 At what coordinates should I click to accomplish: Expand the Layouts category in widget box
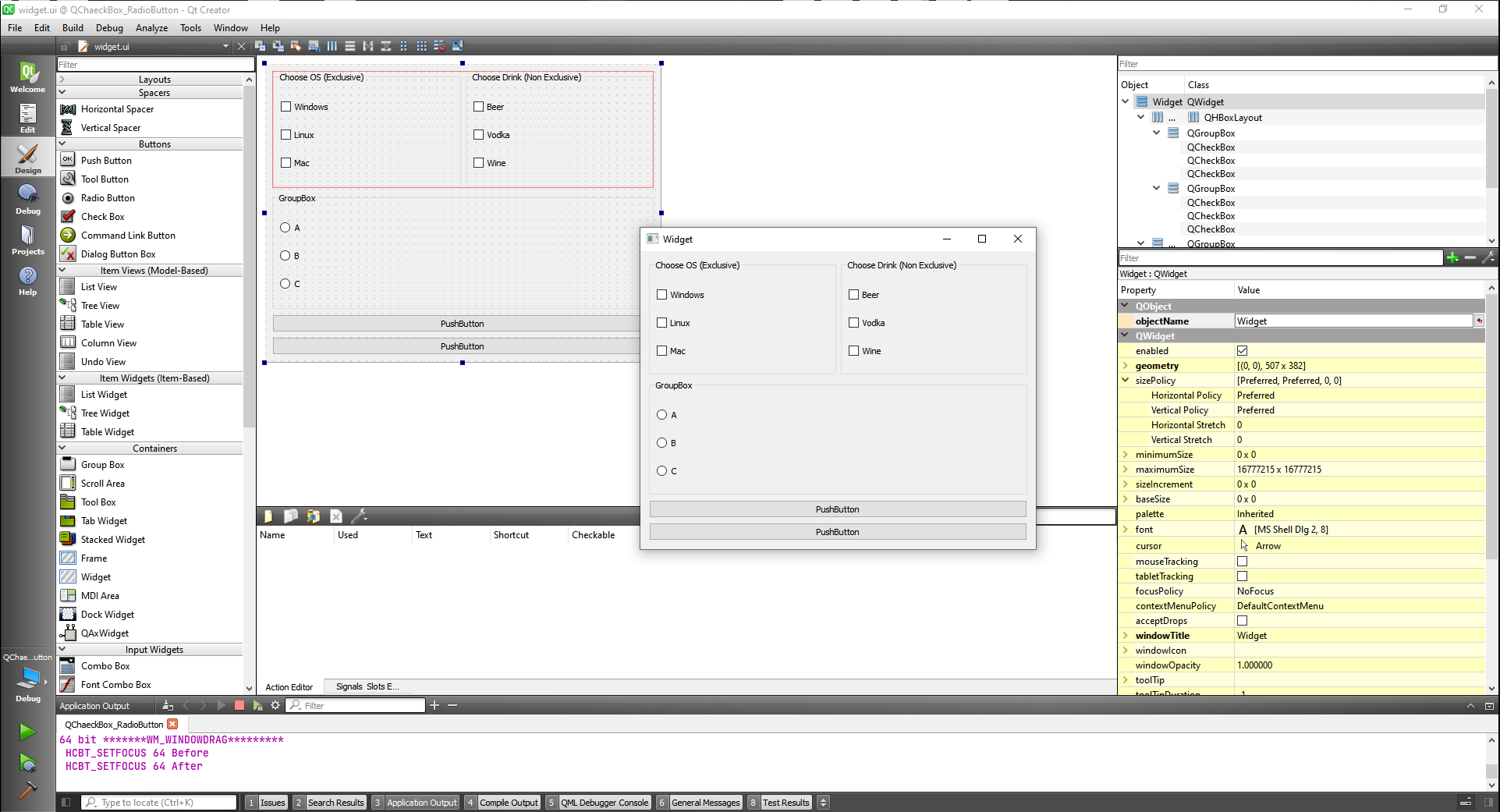[62, 80]
